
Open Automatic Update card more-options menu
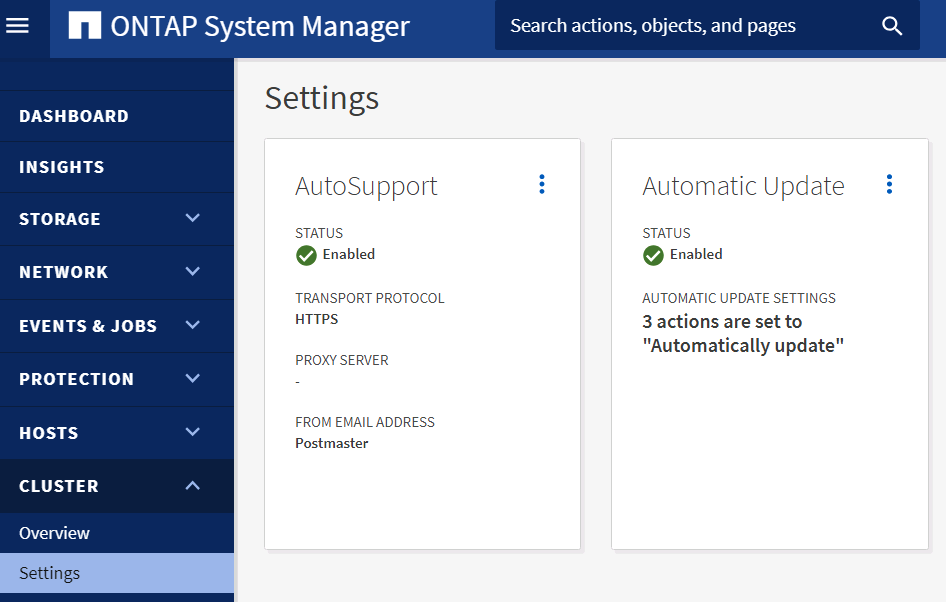(889, 184)
